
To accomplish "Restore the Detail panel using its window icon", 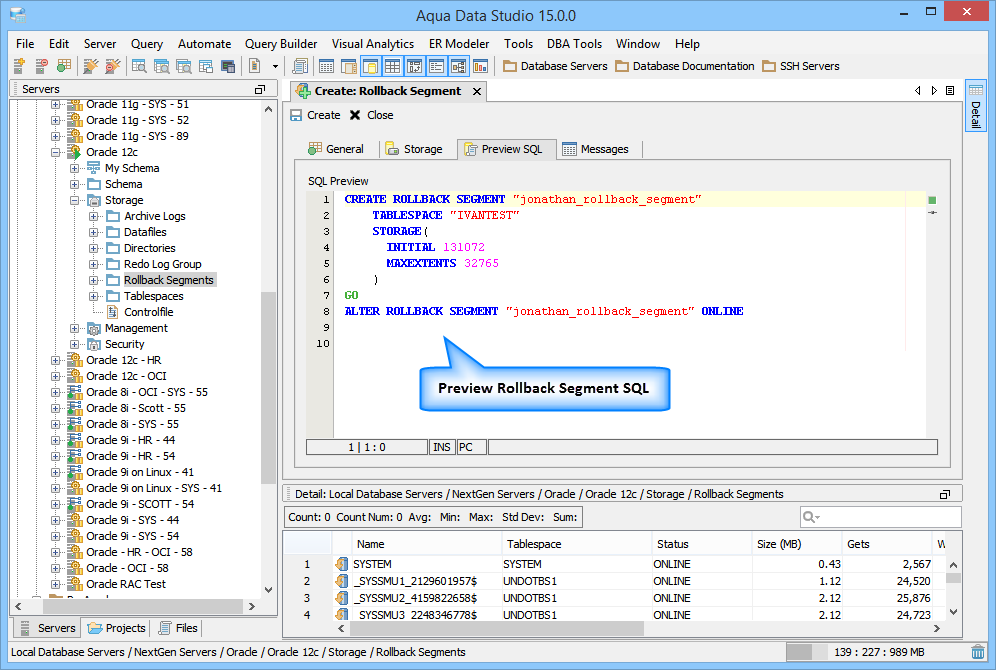I will click(x=945, y=495).
